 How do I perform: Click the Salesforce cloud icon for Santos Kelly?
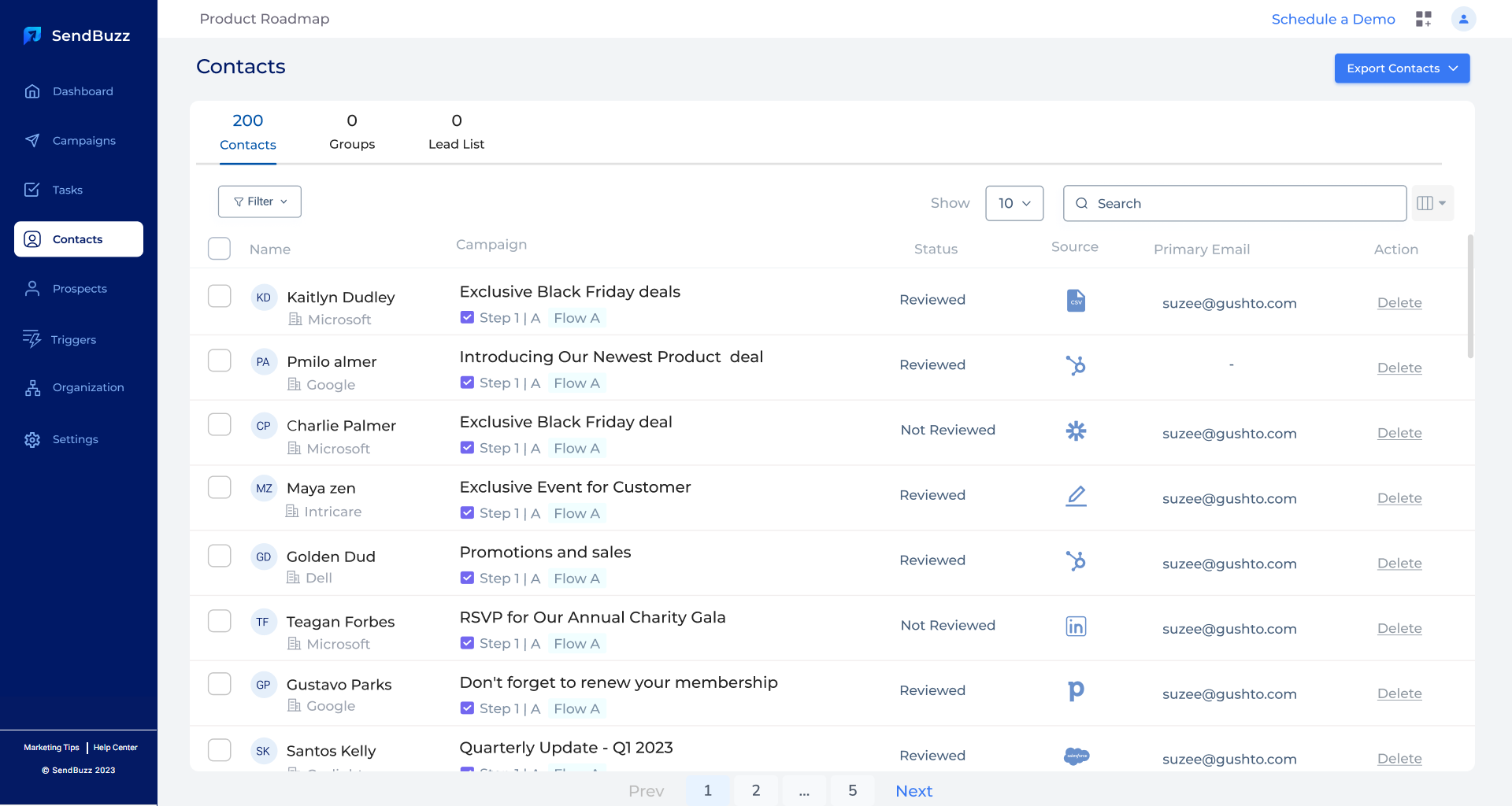click(x=1076, y=756)
